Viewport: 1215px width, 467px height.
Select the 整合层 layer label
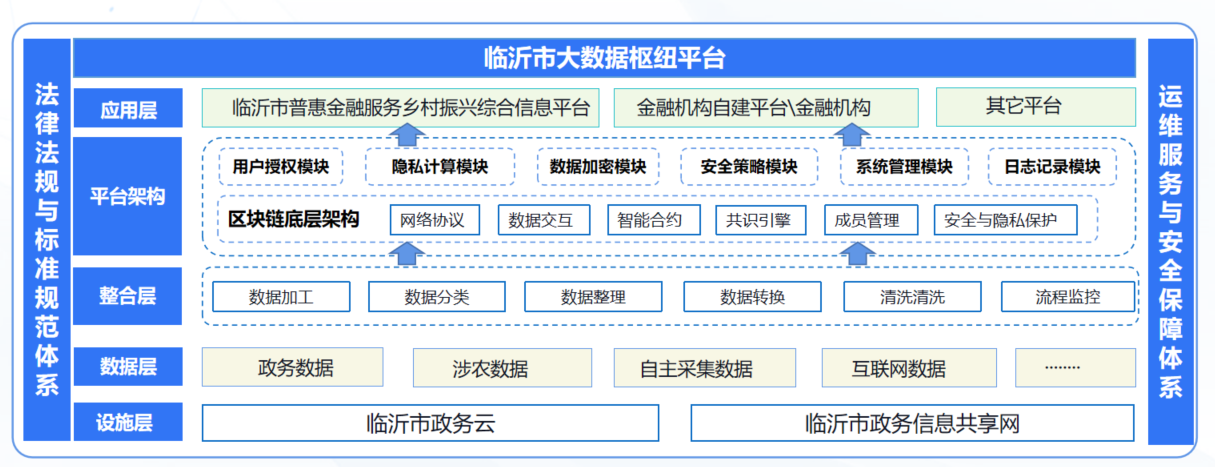(x=128, y=296)
